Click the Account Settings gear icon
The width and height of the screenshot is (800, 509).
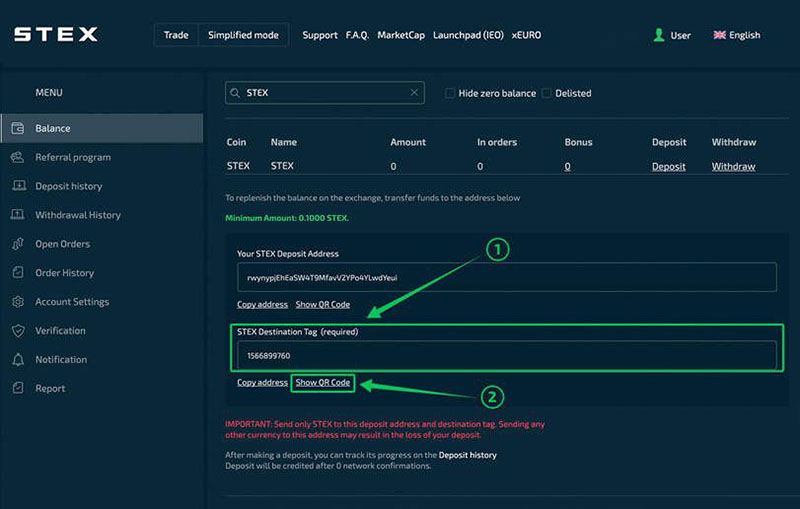tap(18, 301)
